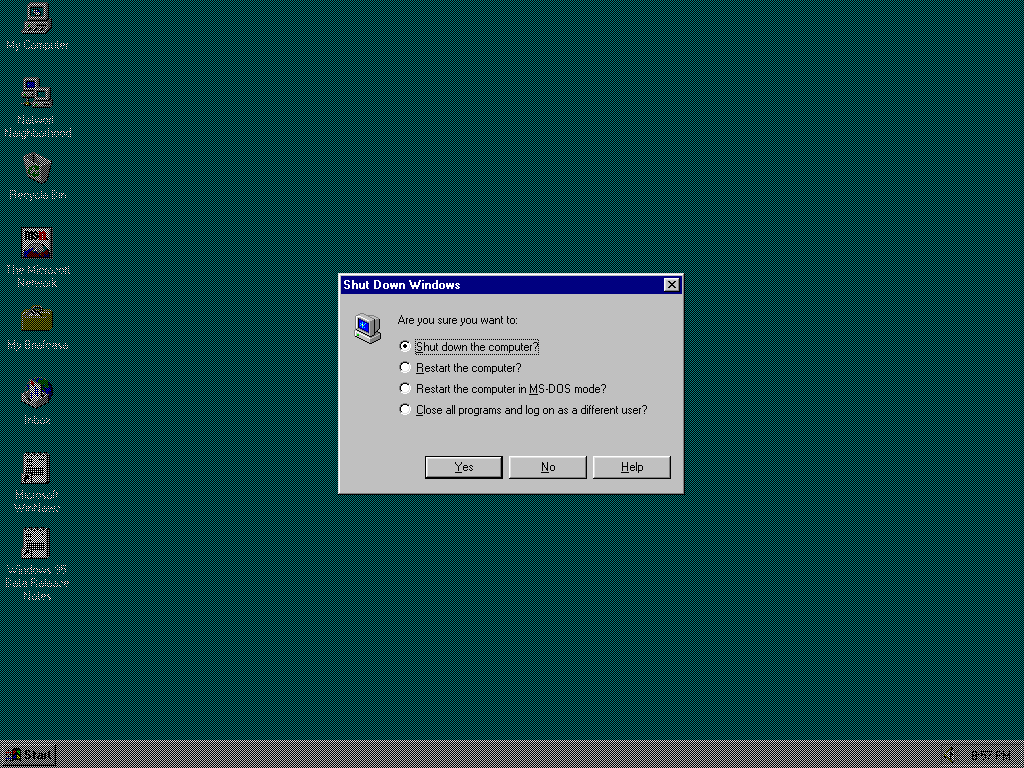Image resolution: width=1024 pixels, height=768 pixels.
Task: Close the Shut Down Windows dialog
Action: pyautogui.click(x=671, y=285)
